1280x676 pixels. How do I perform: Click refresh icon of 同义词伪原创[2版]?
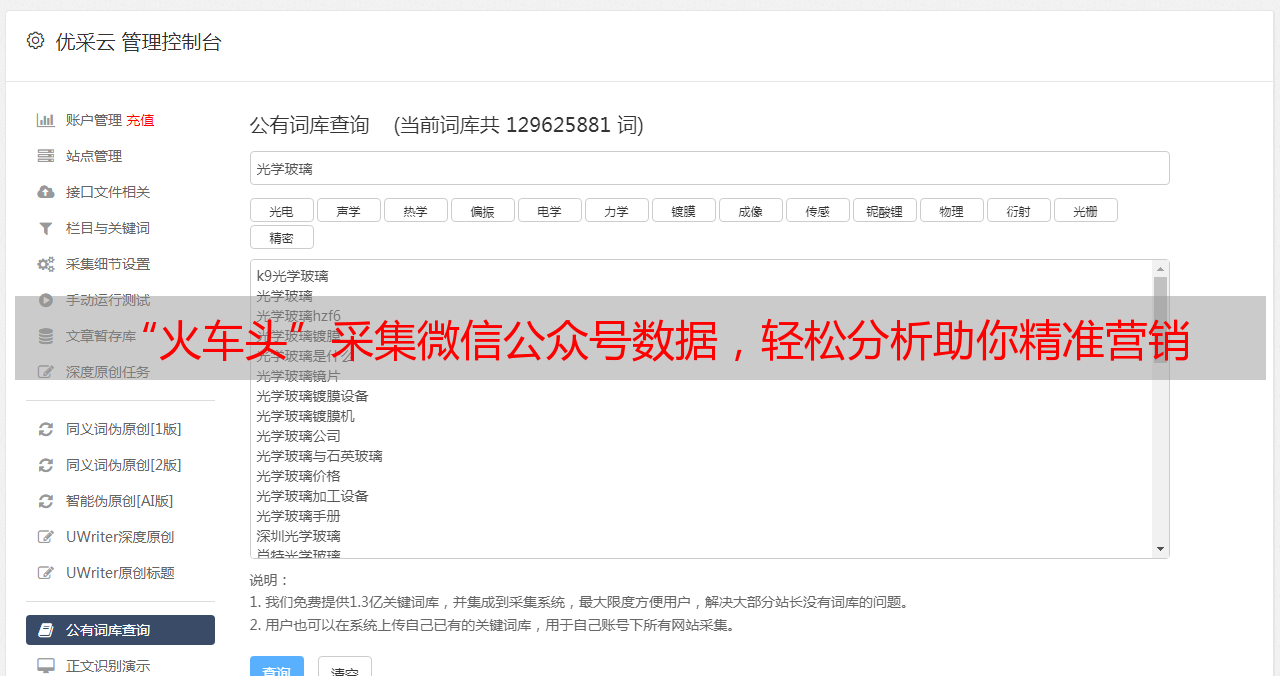click(46, 465)
